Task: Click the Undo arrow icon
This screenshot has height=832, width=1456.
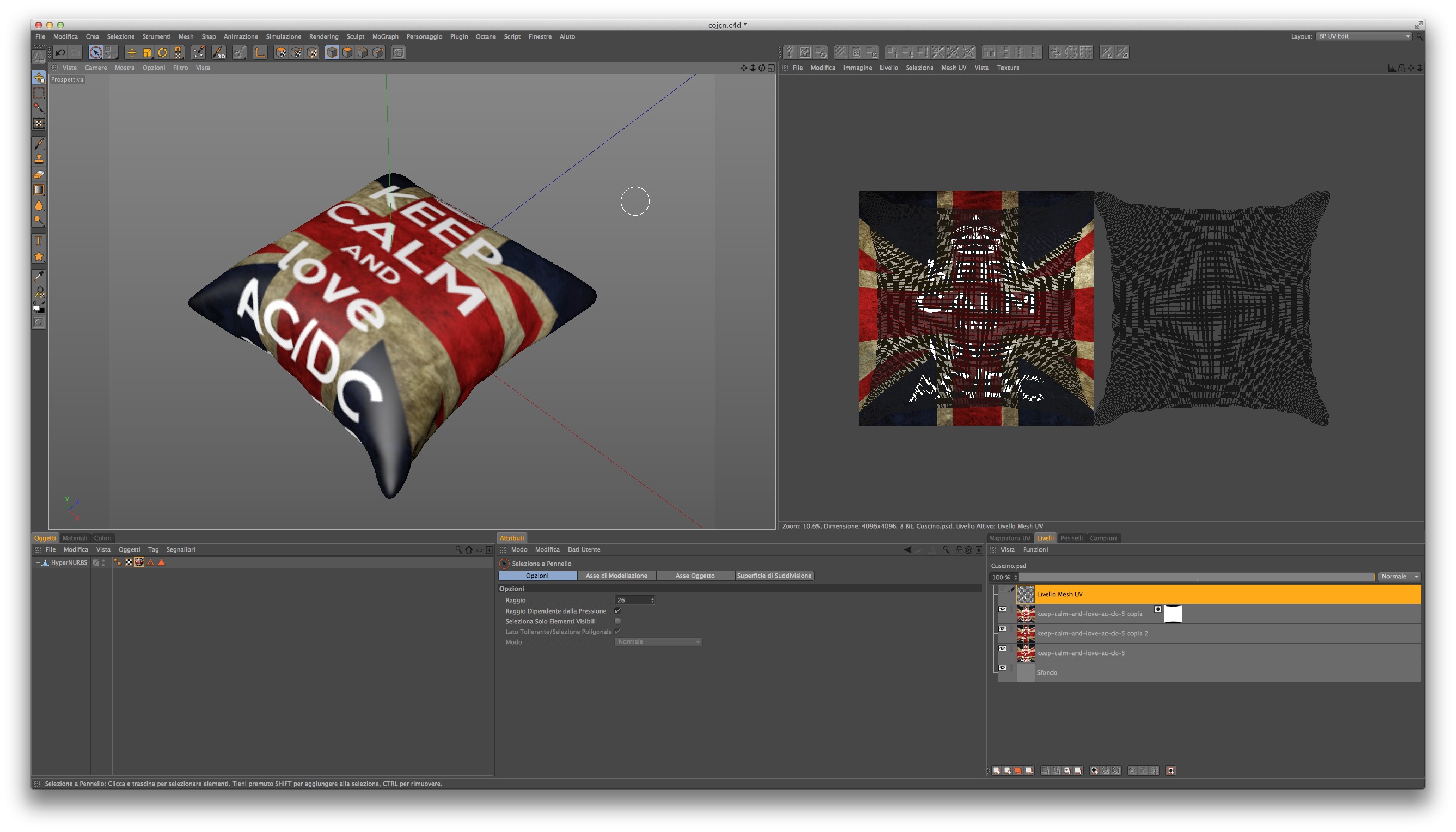Action: pos(60,53)
